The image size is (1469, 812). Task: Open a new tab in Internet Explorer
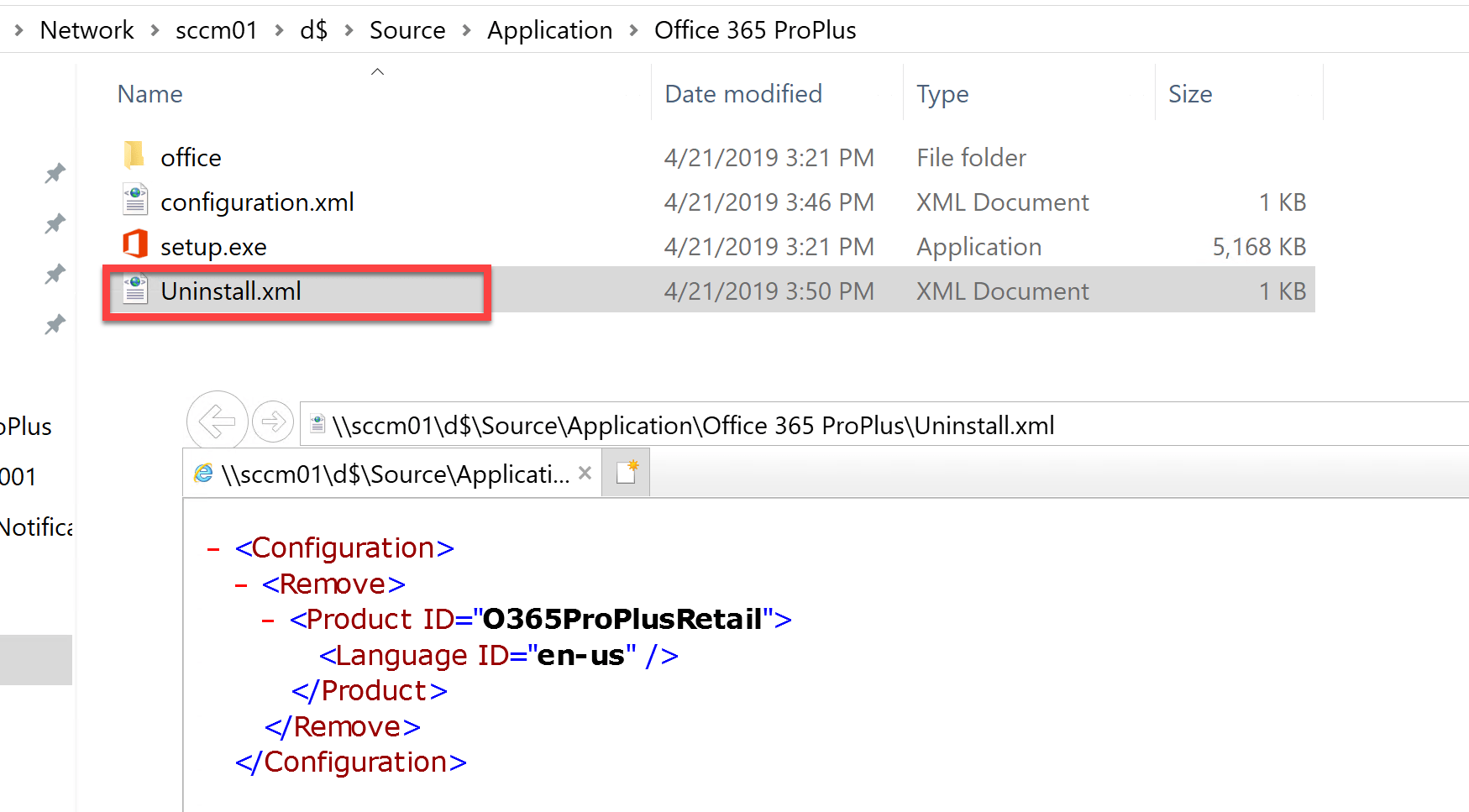(x=626, y=472)
